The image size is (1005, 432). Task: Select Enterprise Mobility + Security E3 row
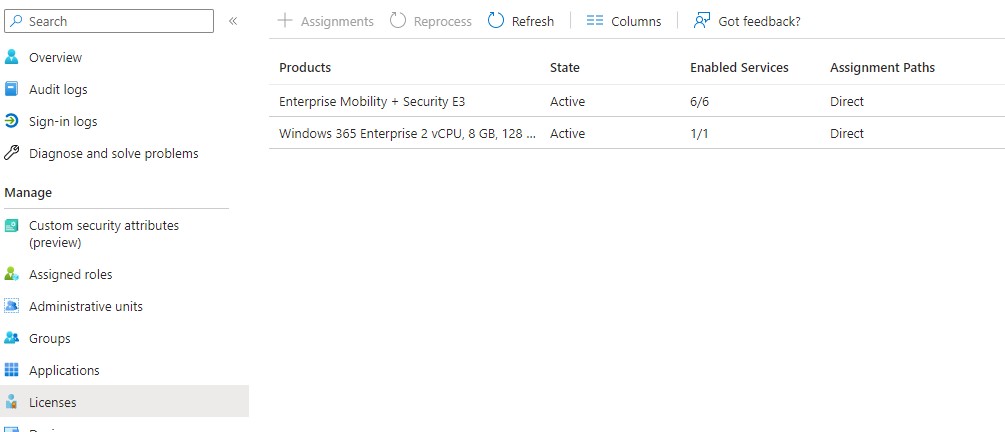coord(637,101)
